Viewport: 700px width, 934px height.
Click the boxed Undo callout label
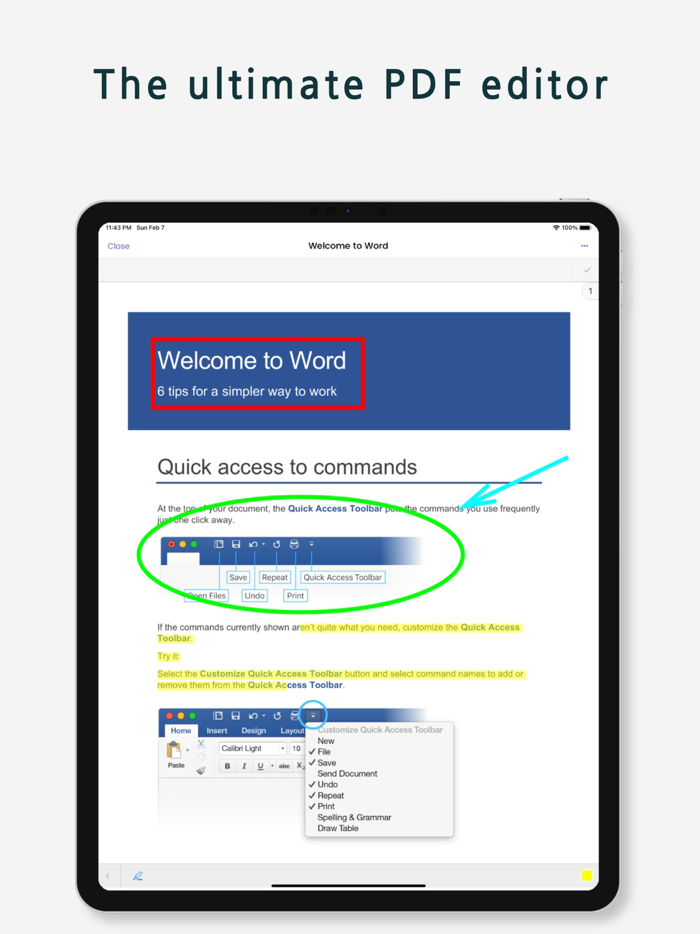[x=254, y=596]
